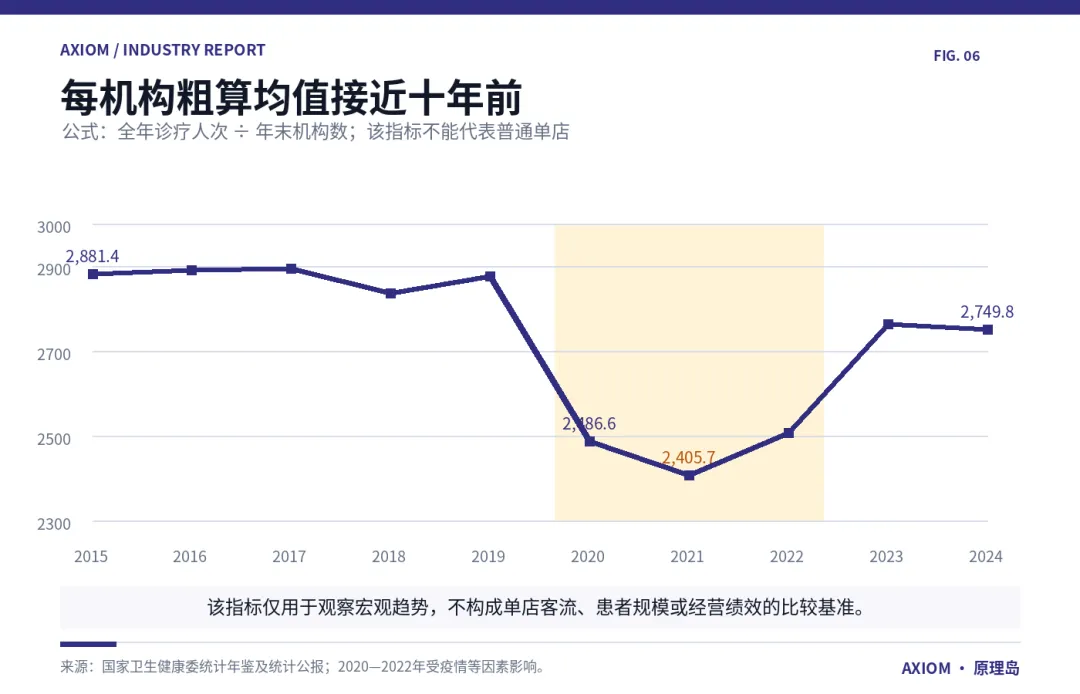Click the 2018 x-axis label
This screenshot has width=1080, height=694.
pos(388,556)
